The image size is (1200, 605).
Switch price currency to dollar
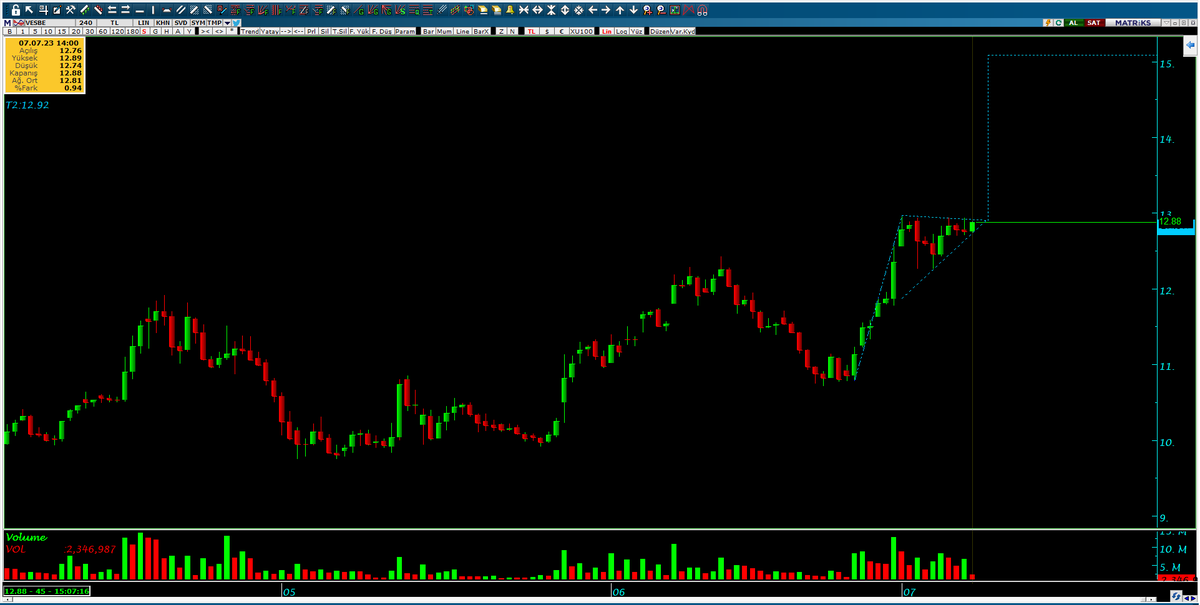click(x=546, y=32)
